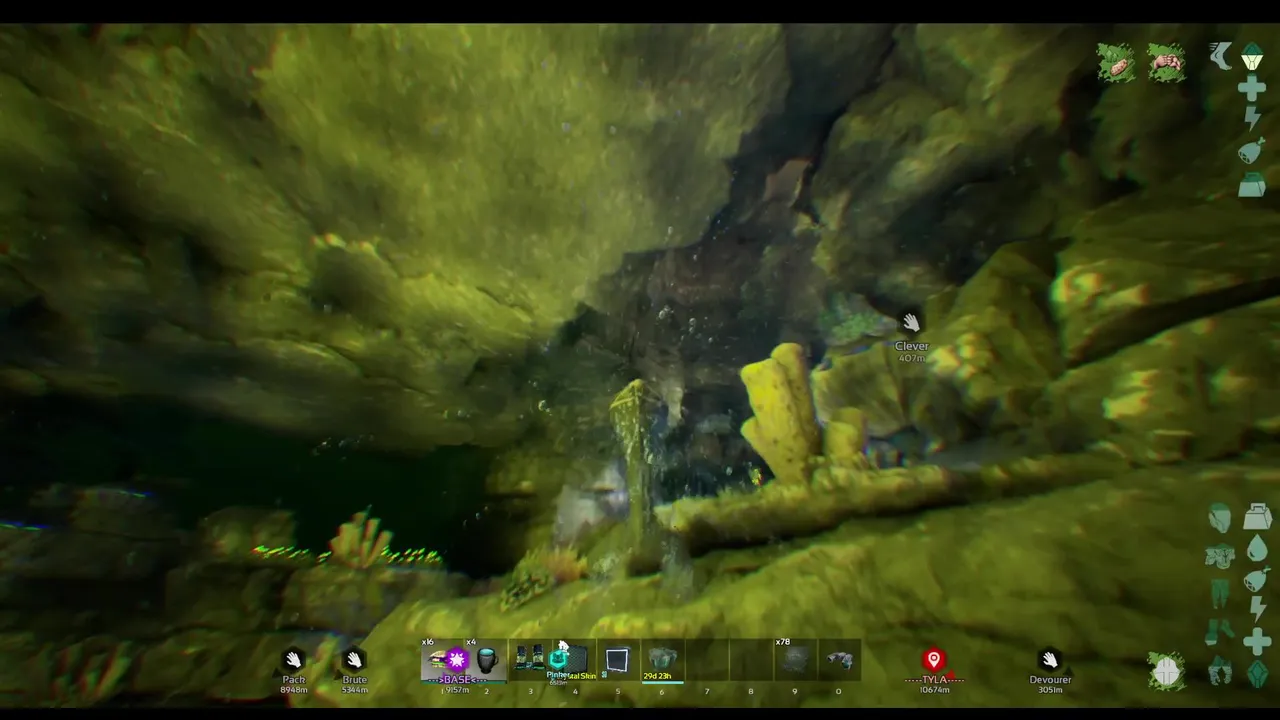
Task: Click the mount health cross icon
Action: click(1252, 89)
